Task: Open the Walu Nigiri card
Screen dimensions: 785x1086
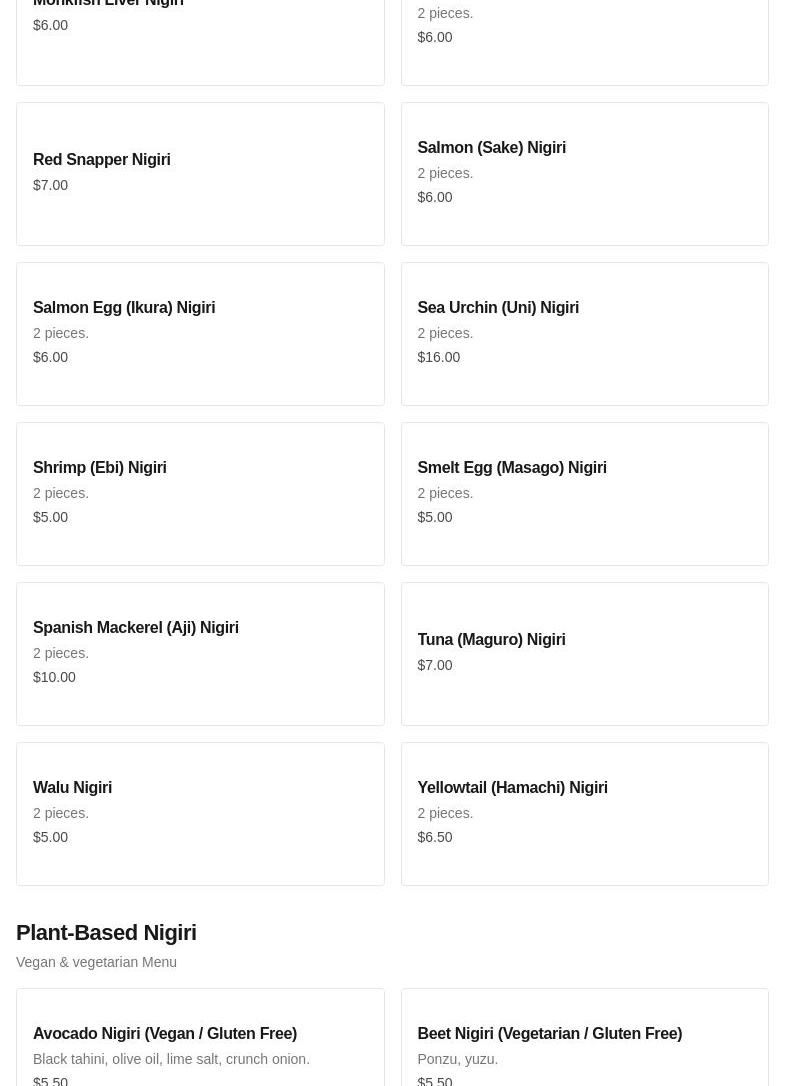Action: pyautogui.click(x=200, y=813)
